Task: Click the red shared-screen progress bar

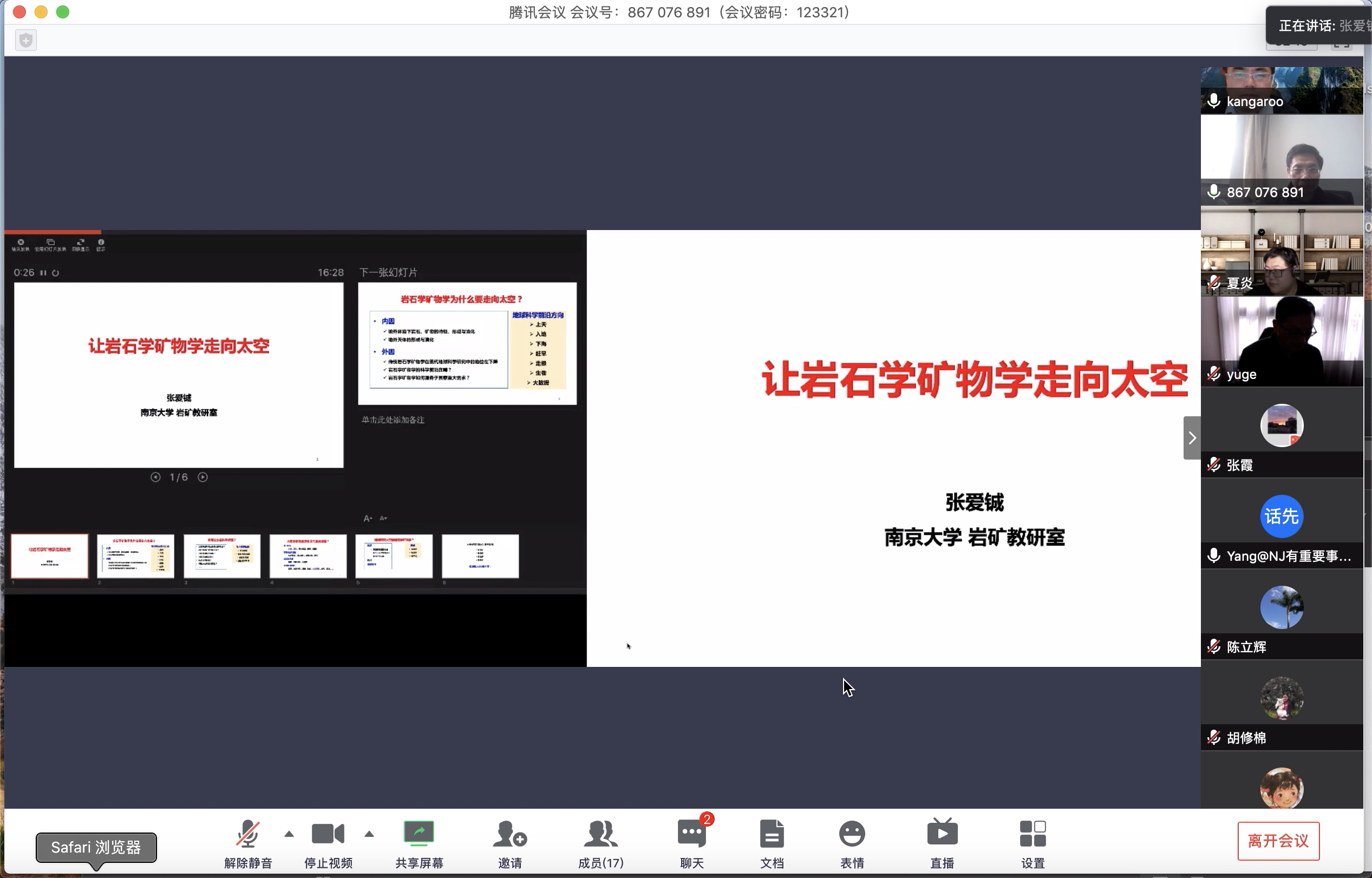Action: click(53, 232)
